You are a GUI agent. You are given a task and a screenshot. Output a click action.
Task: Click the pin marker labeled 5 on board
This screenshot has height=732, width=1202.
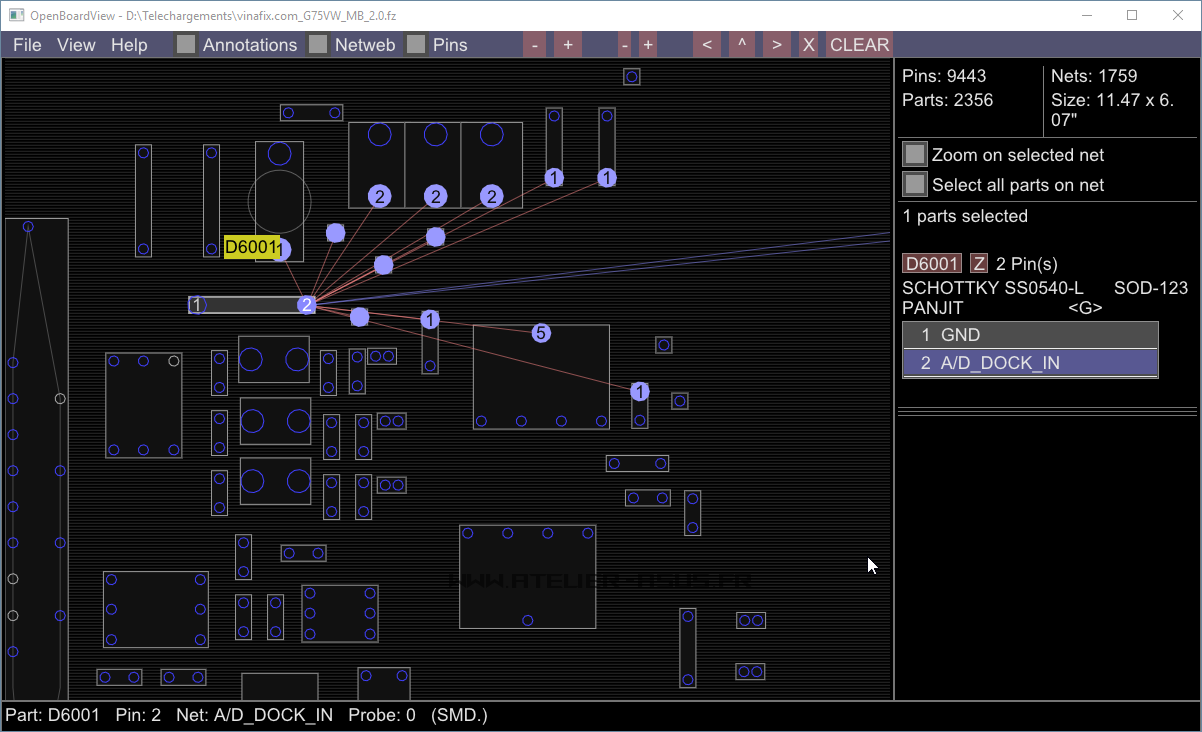[x=541, y=333]
